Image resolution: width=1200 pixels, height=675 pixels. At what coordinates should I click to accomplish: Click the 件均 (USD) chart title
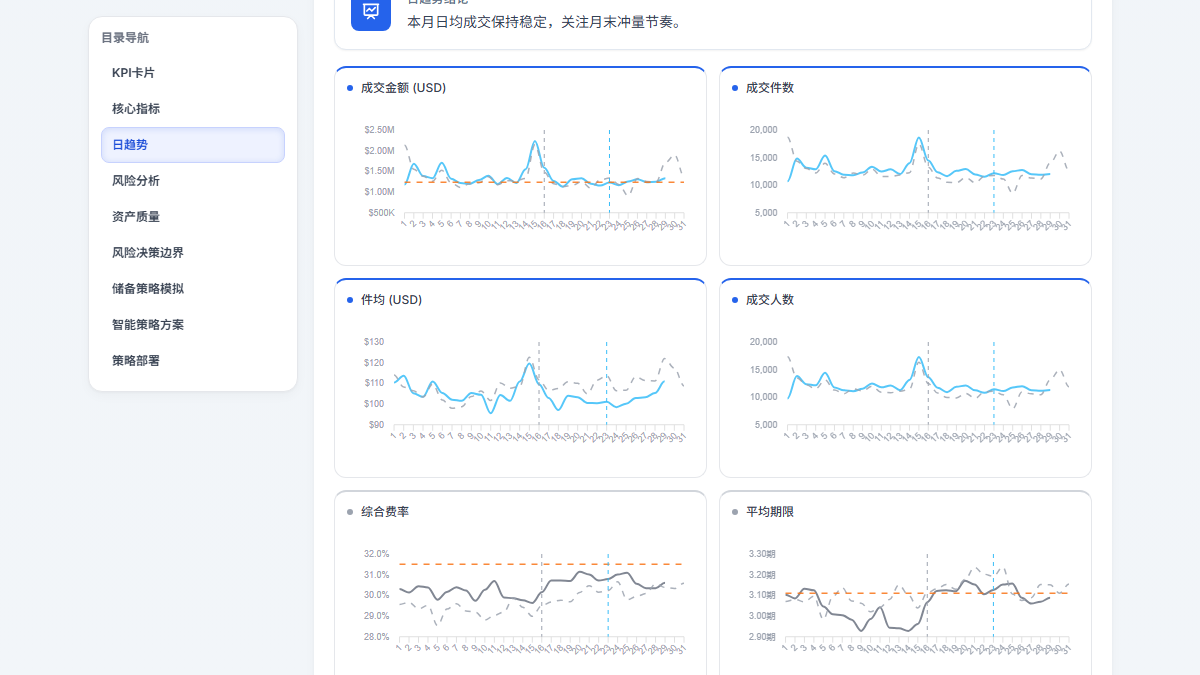pos(391,300)
